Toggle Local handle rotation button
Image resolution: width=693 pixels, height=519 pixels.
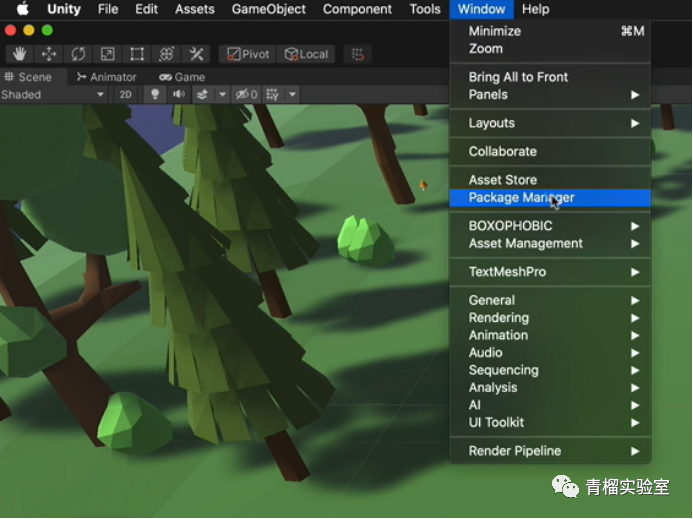[306, 54]
